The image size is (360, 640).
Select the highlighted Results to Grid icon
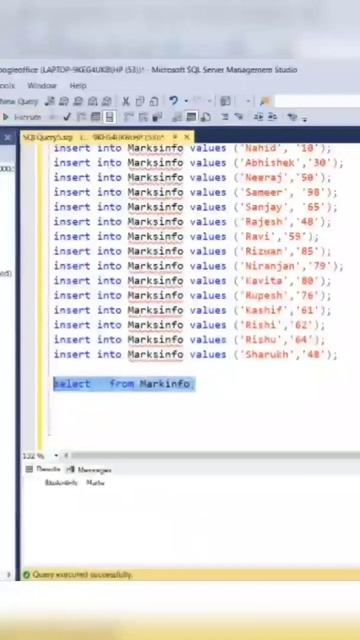coord(191,118)
